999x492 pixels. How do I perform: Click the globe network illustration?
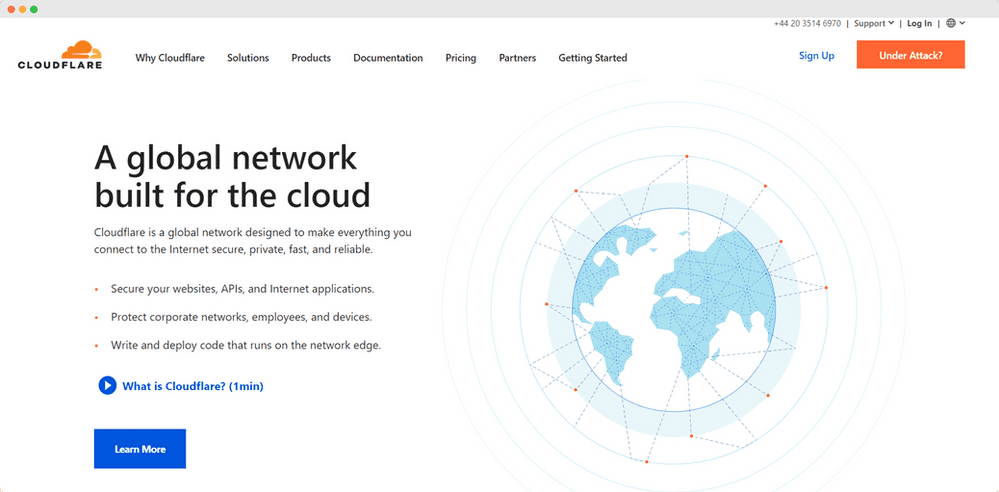[673, 308]
